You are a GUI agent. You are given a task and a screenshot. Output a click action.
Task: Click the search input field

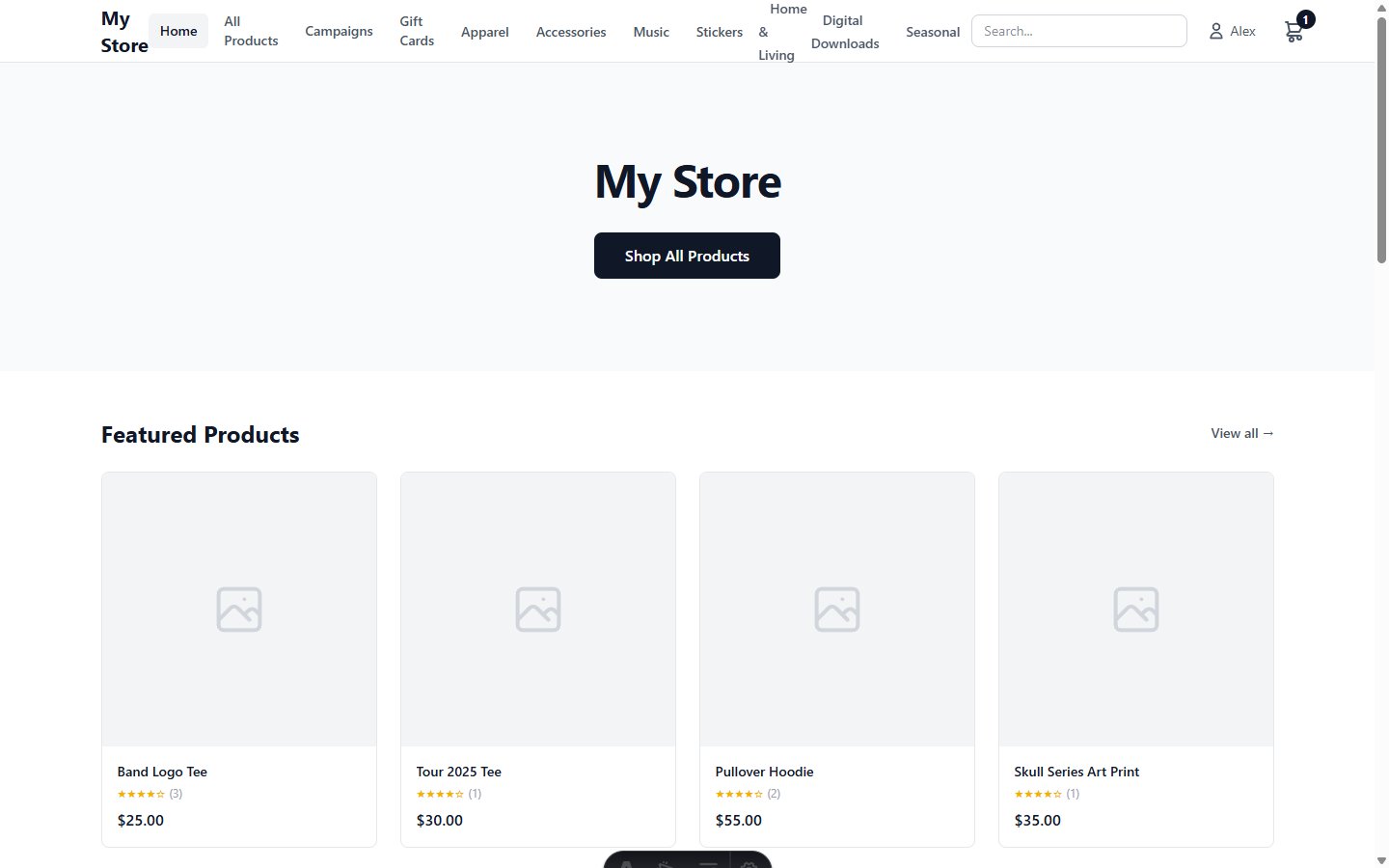[x=1078, y=30]
